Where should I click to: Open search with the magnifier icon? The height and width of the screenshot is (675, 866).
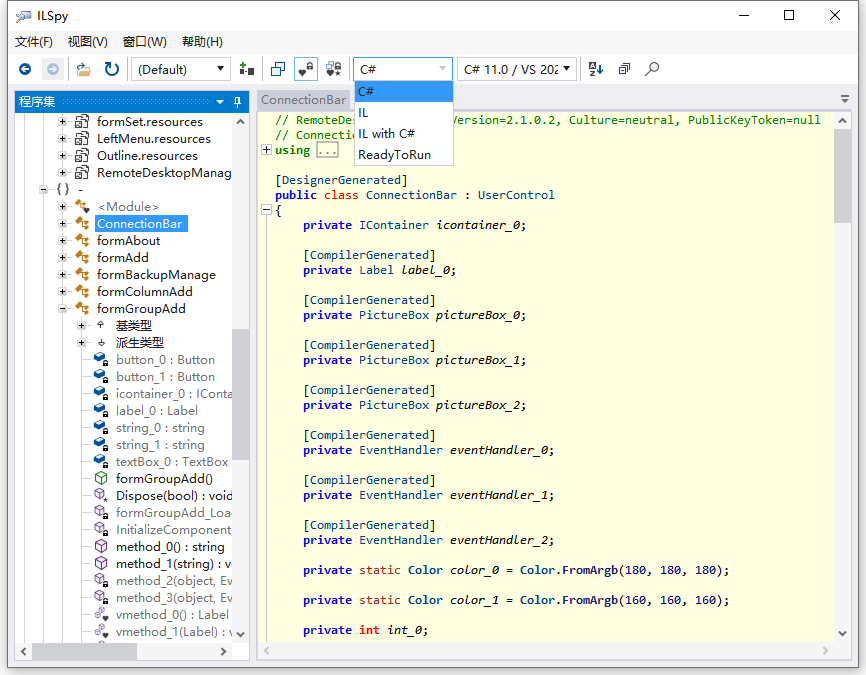(x=652, y=69)
